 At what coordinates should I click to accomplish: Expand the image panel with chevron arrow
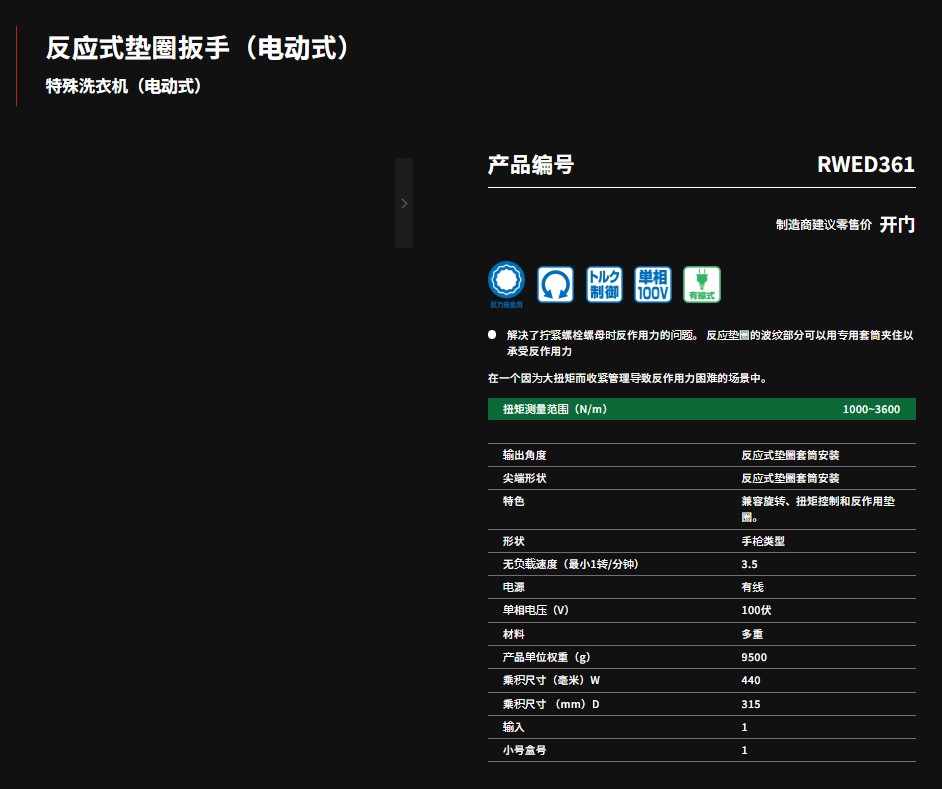[x=404, y=203]
